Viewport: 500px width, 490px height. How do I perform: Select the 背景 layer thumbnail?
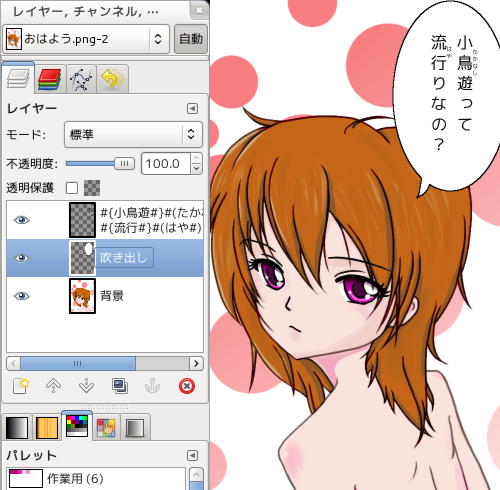tap(82, 296)
